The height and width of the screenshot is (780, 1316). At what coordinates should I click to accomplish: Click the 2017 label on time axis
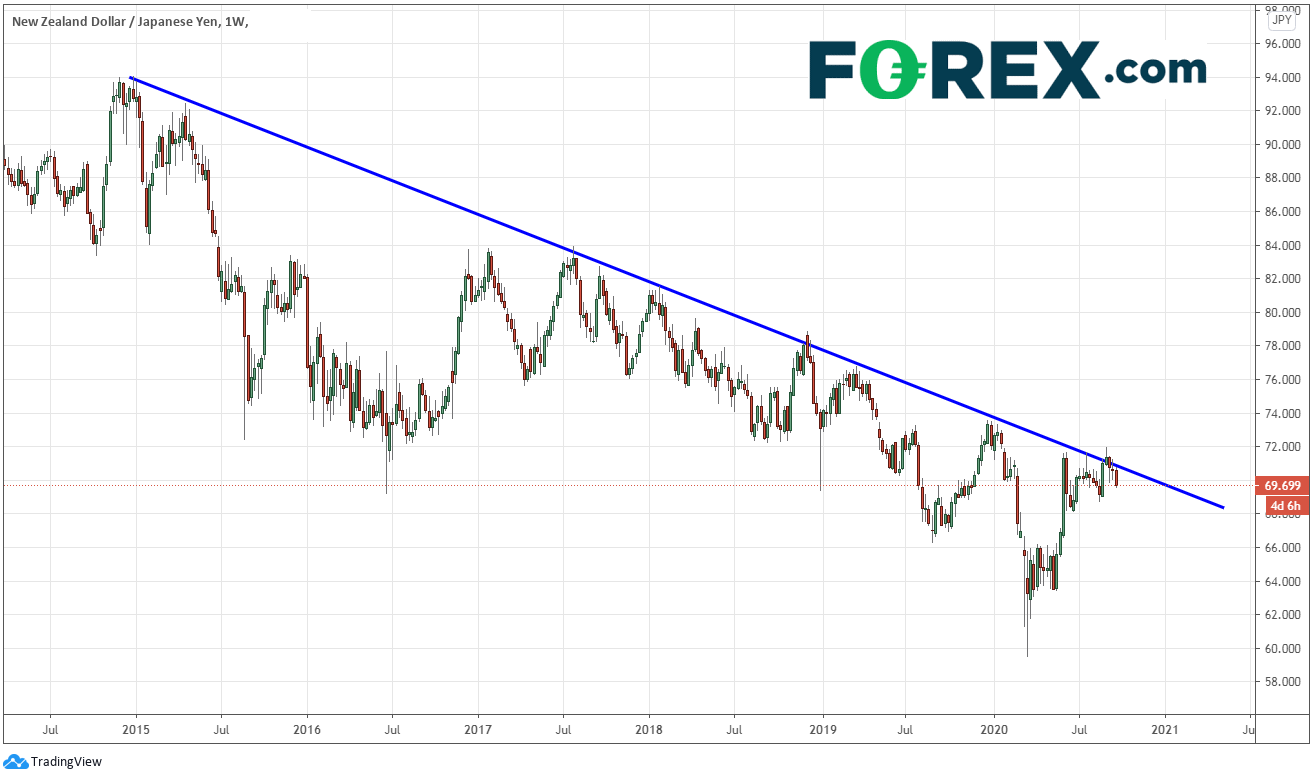478,731
